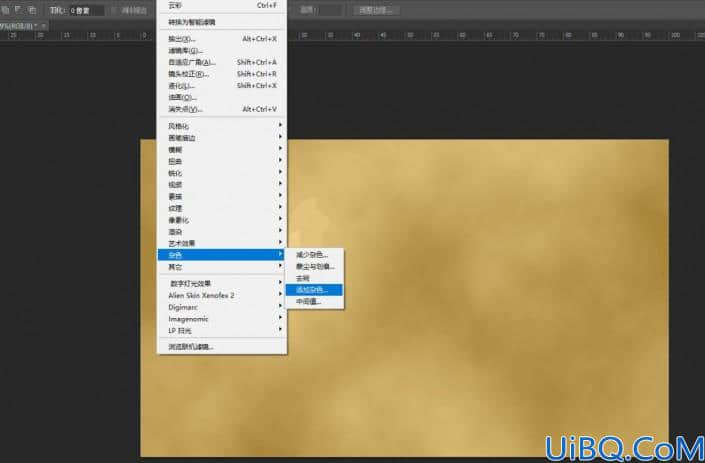Expand the 风格化 submenu

click(222, 126)
